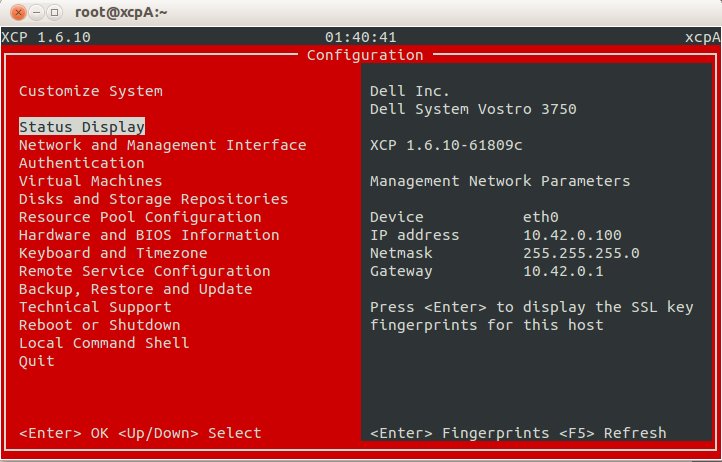Choose the Technical Support entry

pyautogui.click(x=95, y=306)
